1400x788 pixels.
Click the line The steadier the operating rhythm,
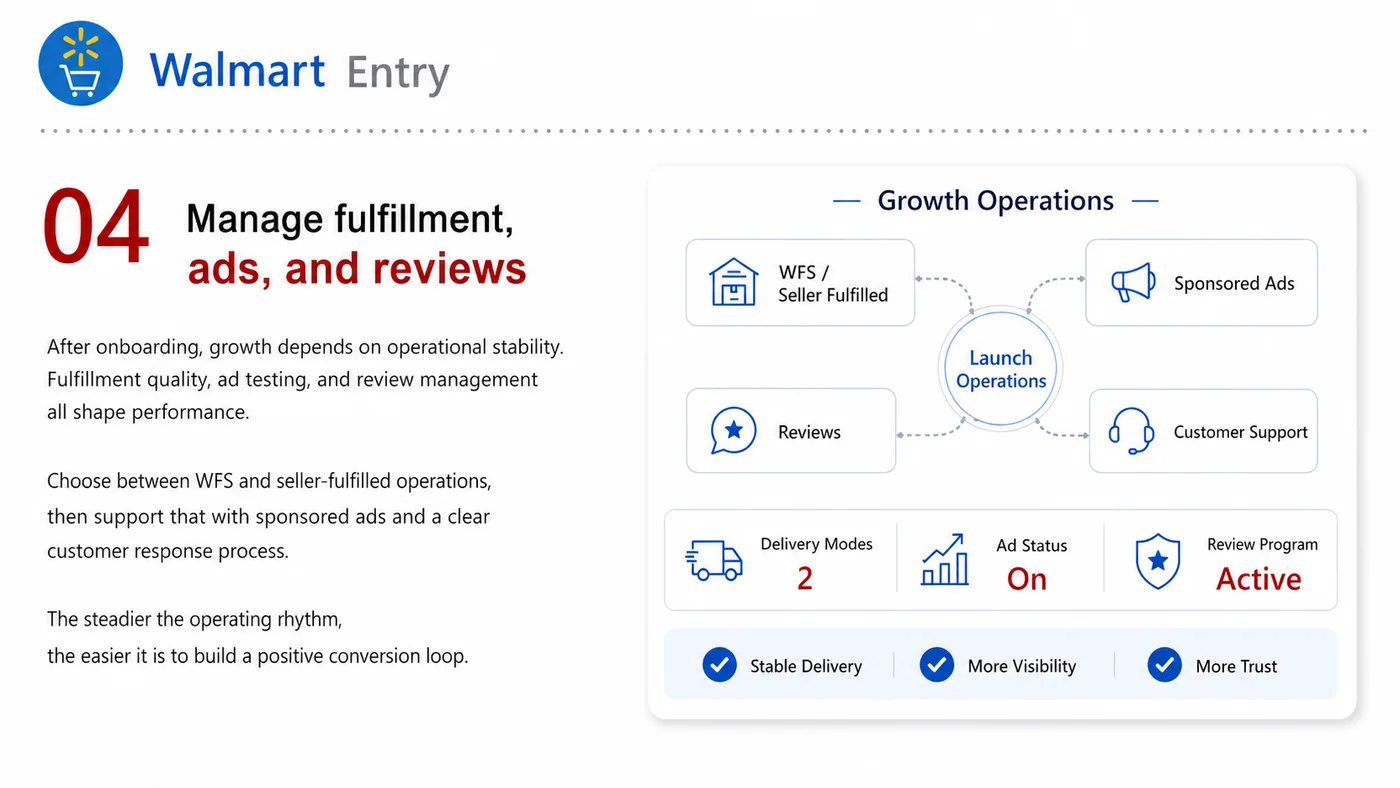click(x=195, y=619)
